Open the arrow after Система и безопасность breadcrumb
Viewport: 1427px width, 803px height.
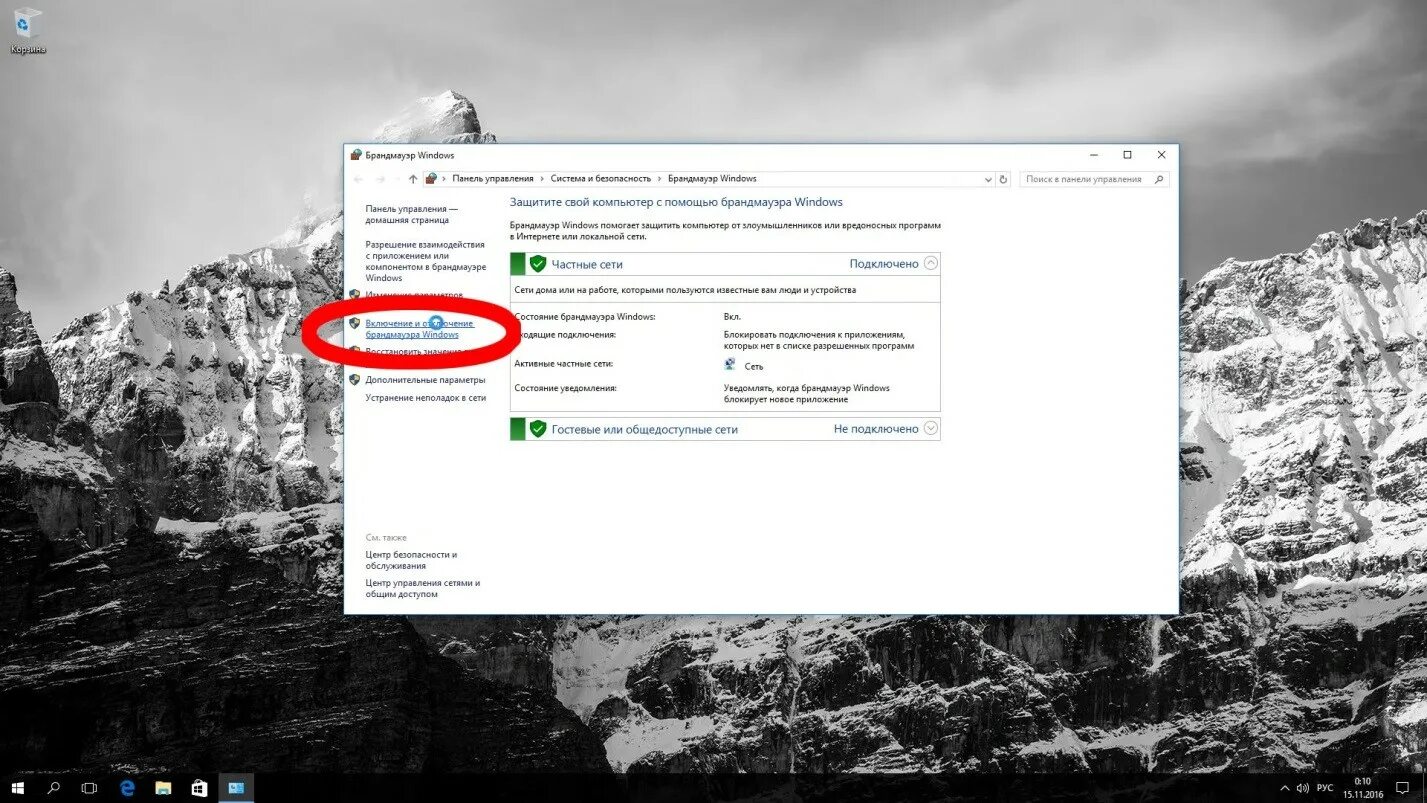[659, 179]
